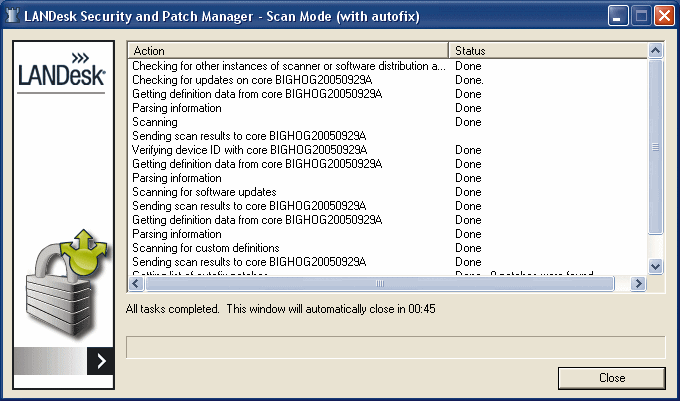Image resolution: width=680 pixels, height=401 pixels.
Task: Click the 'All tasks completed' status message
Action: click(x=281, y=309)
